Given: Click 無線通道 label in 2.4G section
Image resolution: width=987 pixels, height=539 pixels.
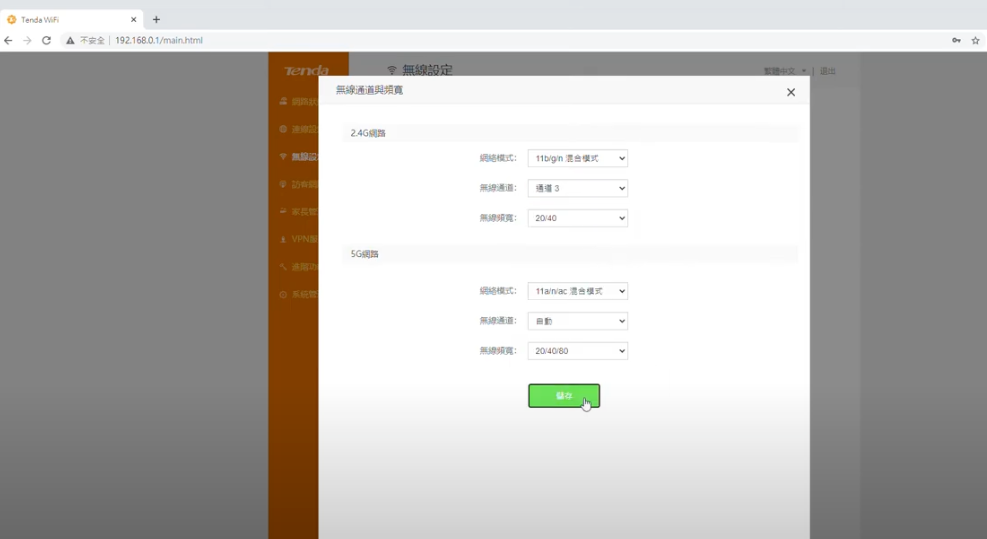Looking at the screenshot, I should coord(498,188).
